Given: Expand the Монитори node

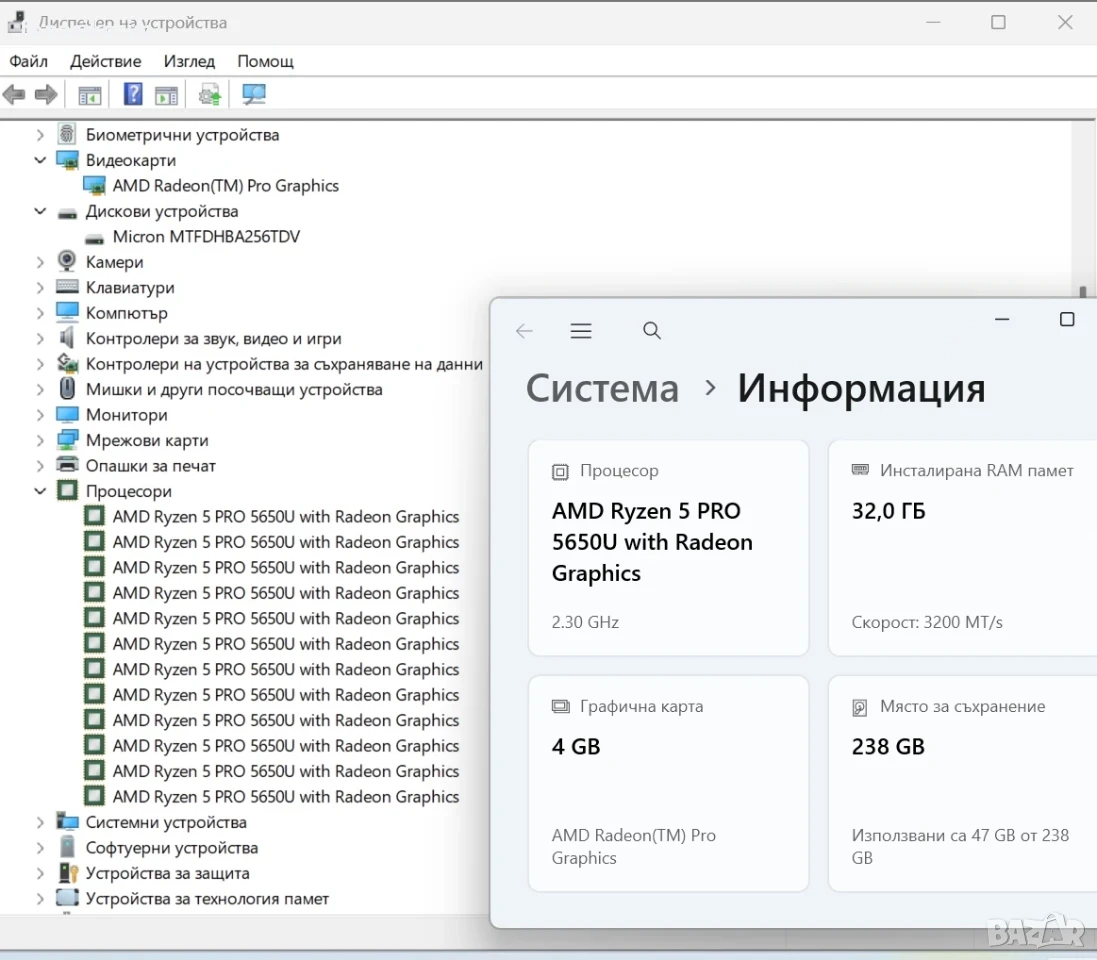Looking at the screenshot, I should 40,415.
